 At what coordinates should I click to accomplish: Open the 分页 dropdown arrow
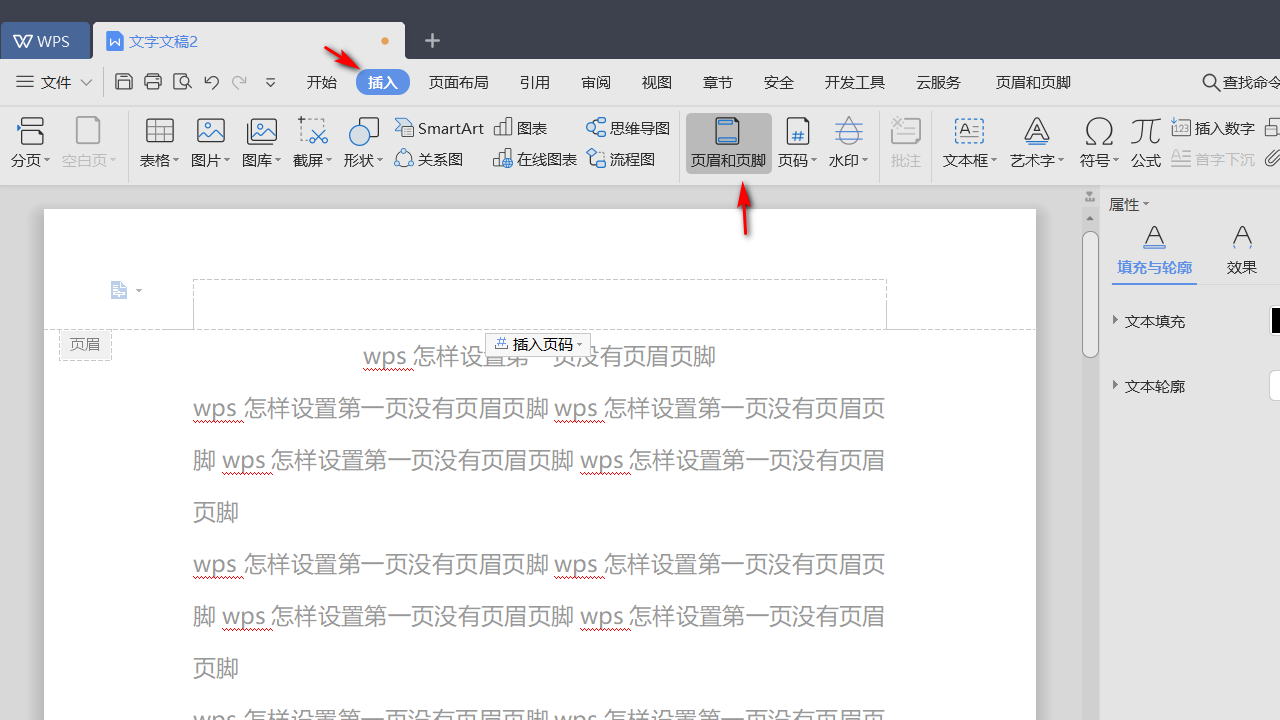(47, 160)
